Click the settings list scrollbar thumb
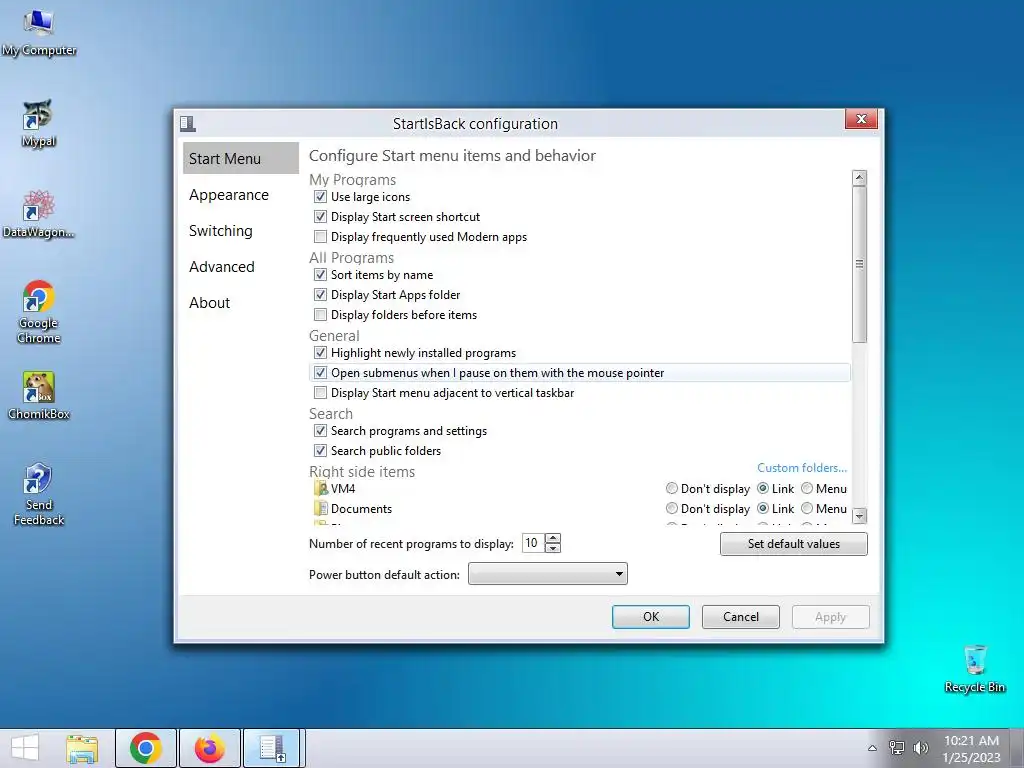This screenshot has width=1024, height=768. [x=859, y=264]
